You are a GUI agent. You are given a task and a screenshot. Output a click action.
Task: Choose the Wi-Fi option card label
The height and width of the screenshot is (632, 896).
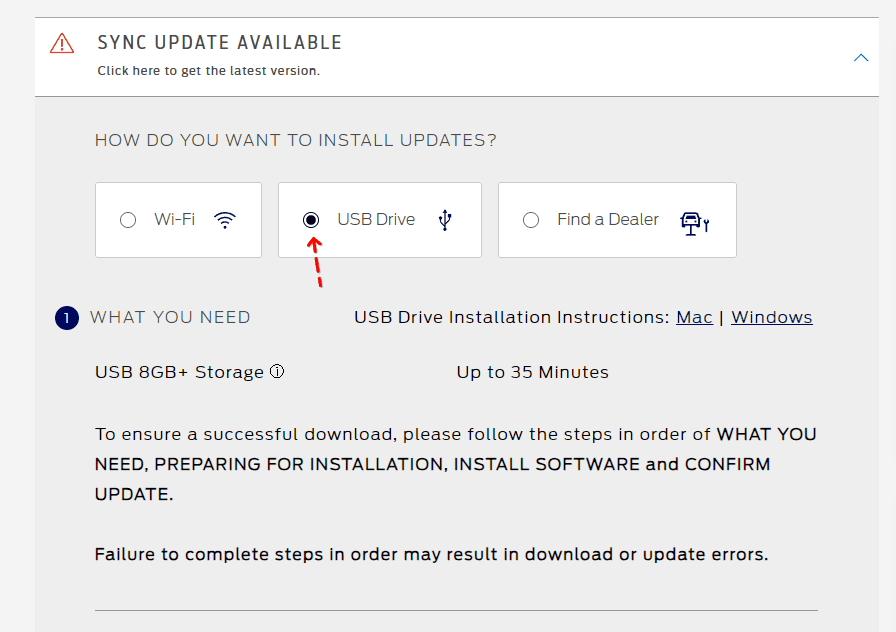174,219
